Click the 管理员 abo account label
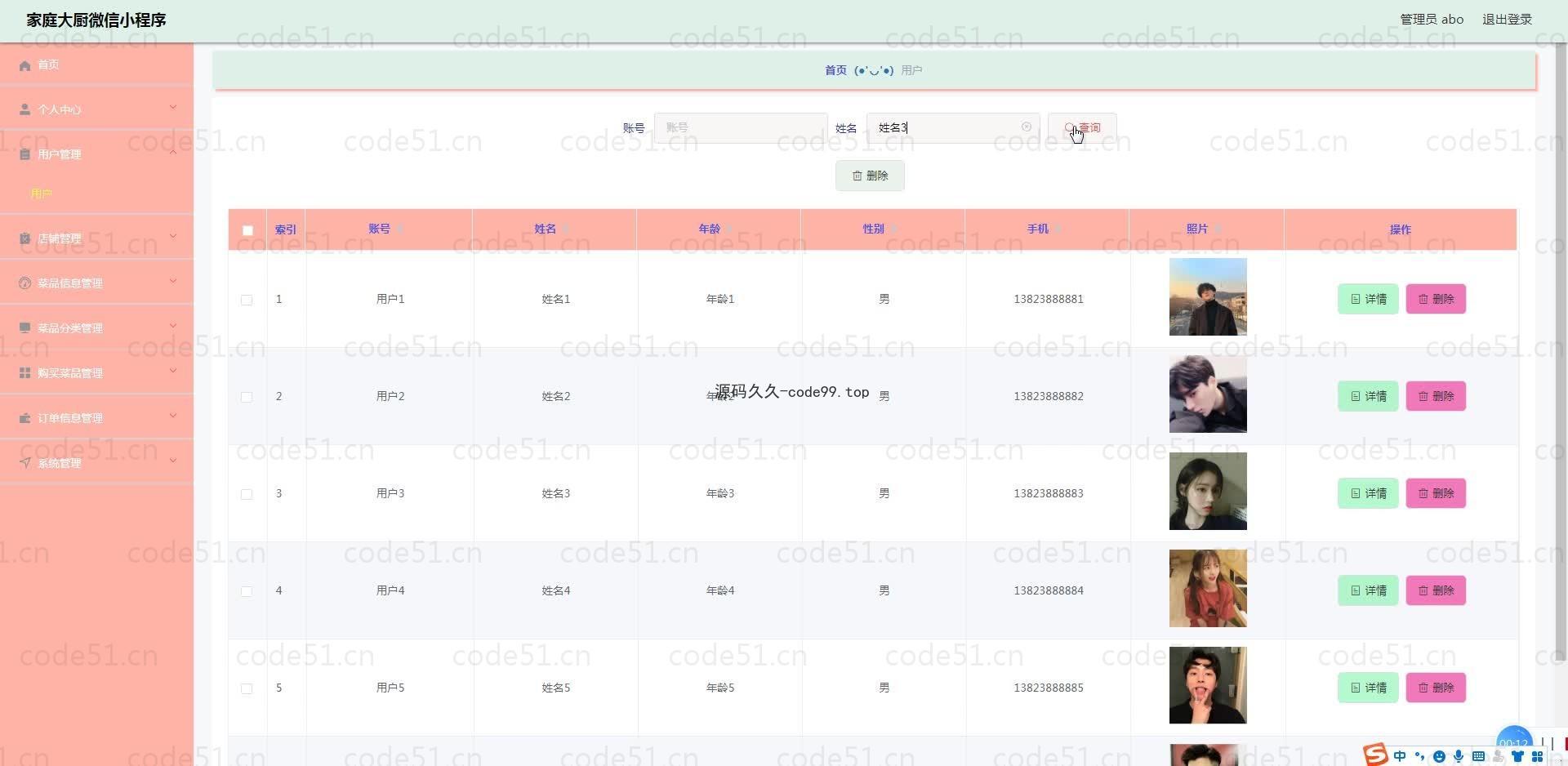 (x=1432, y=19)
